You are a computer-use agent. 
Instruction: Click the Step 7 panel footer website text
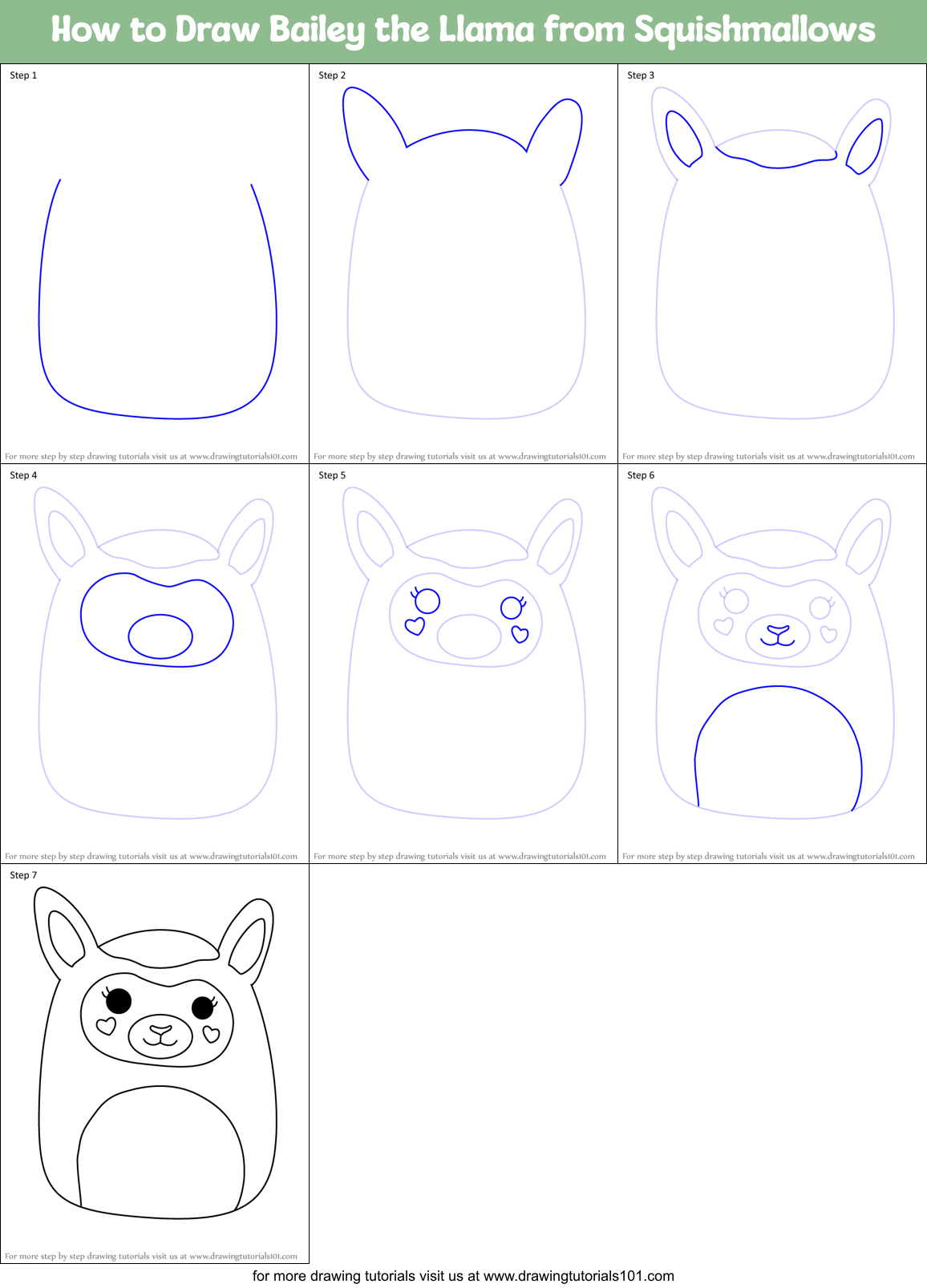pyautogui.click(x=151, y=1256)
